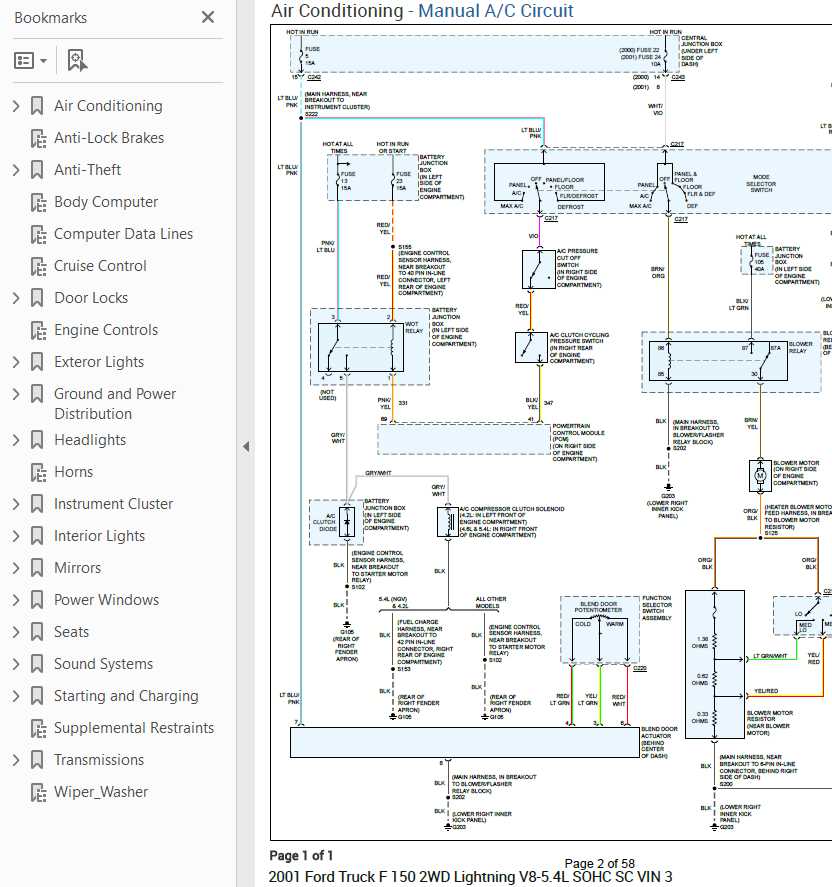Viewport: 832px width, 887px height.
Task: Click the Seats bookmark icon
Action: point(37,631)
